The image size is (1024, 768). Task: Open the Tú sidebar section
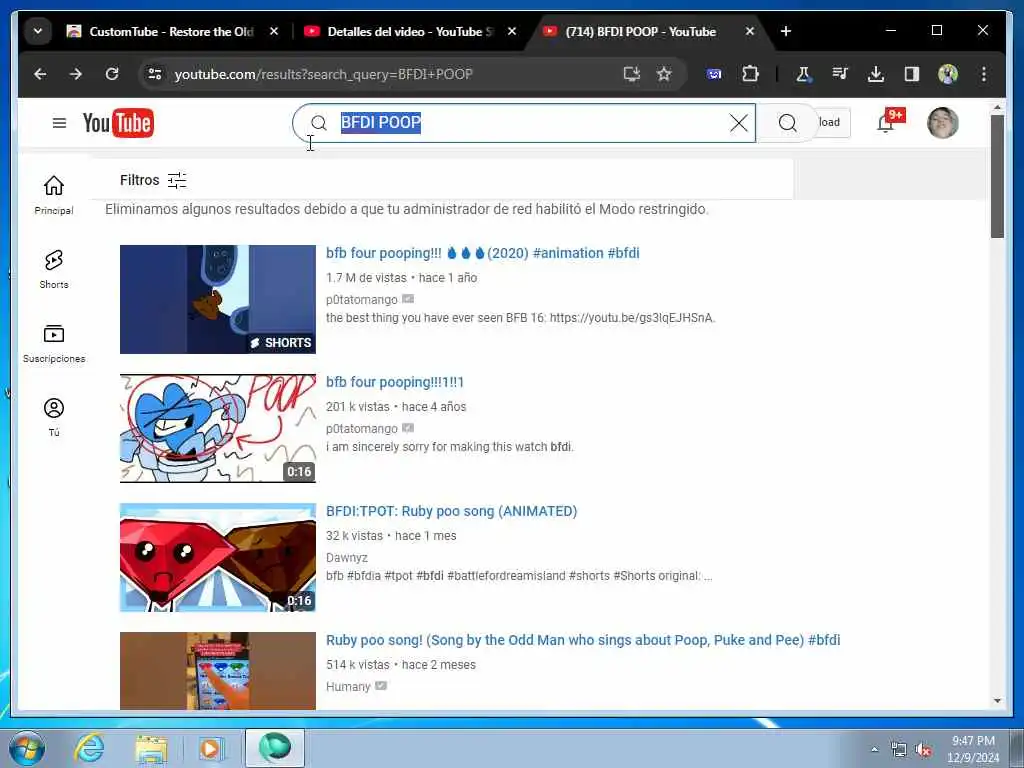coord(54,417)
